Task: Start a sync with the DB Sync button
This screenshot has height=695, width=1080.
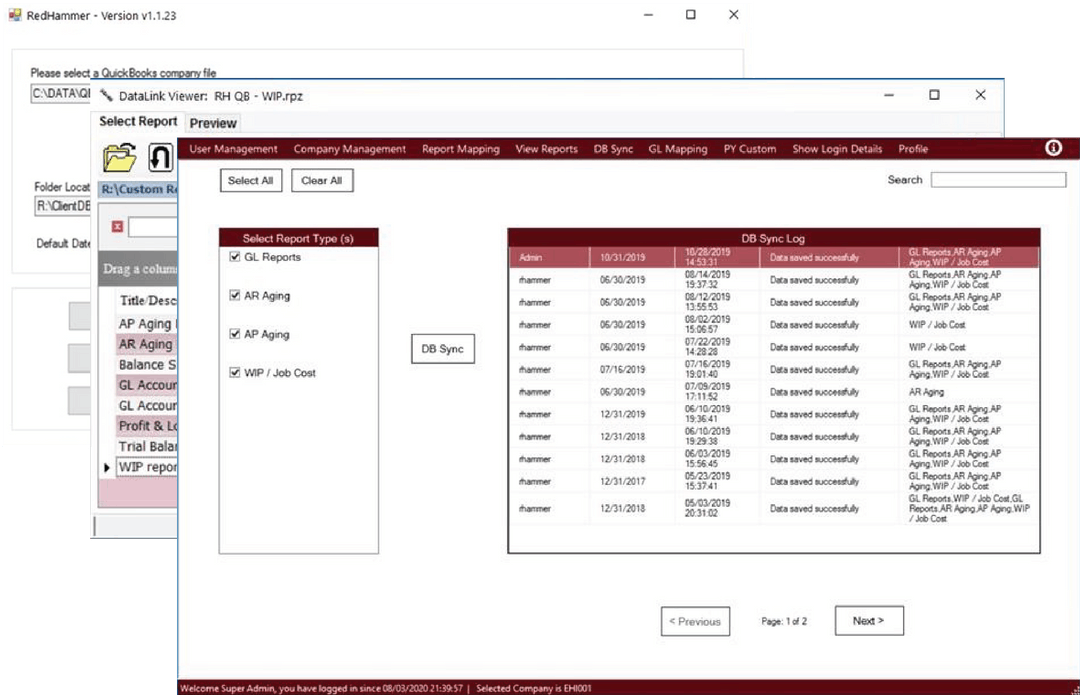Action: 443,348
